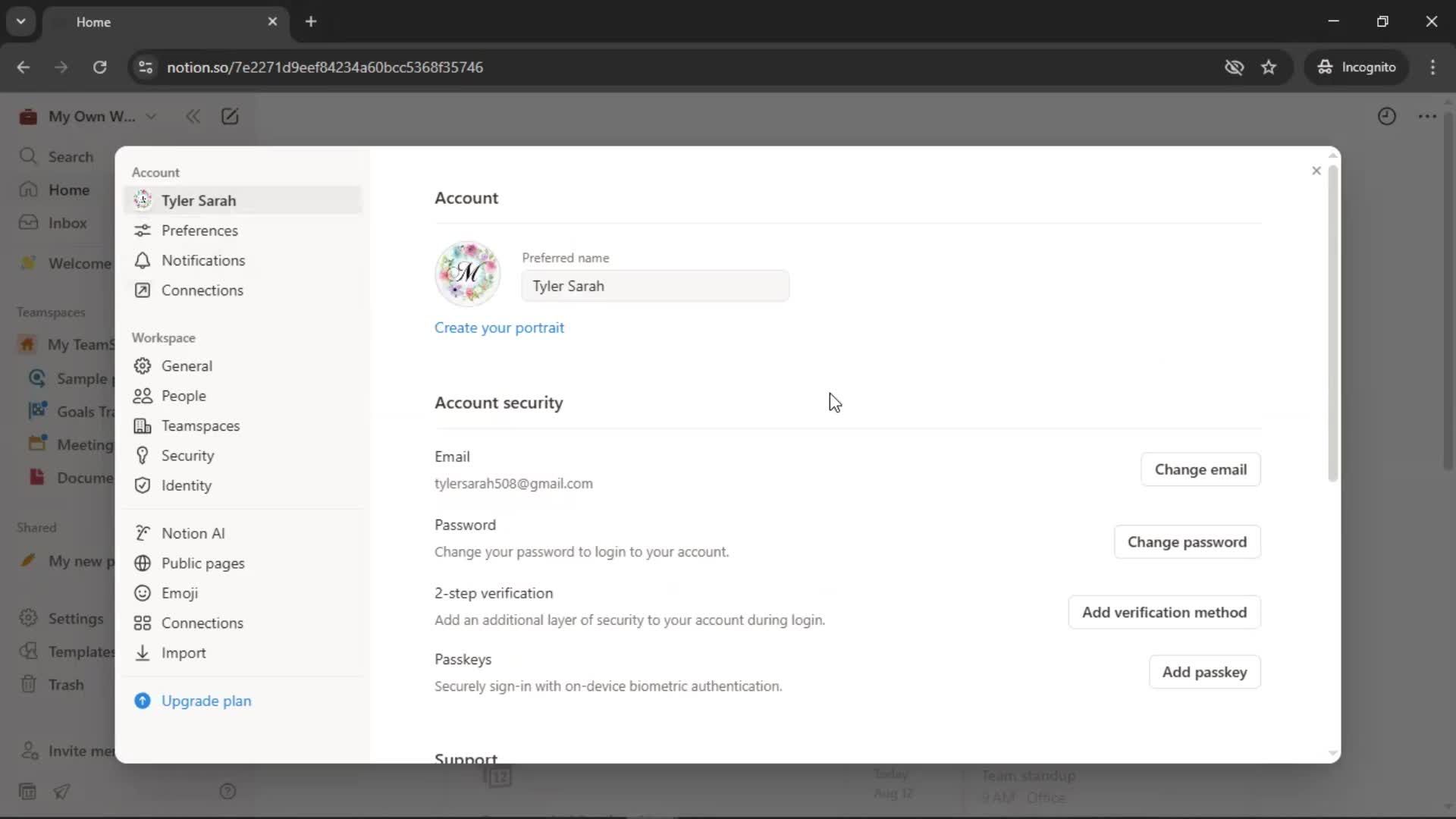Click the Teamspaces building icon
This screenshot has width=1456, height=819.
tap(143, 426)
